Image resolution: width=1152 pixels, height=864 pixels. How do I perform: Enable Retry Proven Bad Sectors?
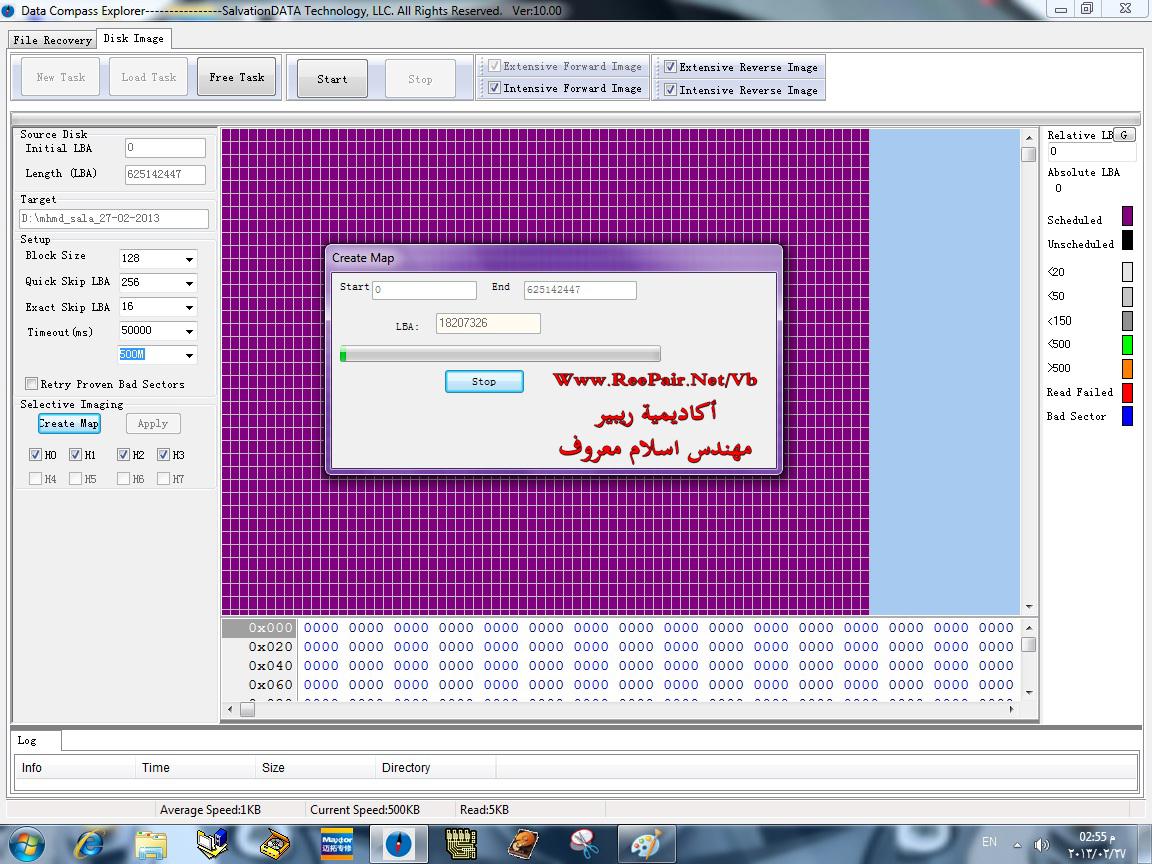(x=32, y=384)
